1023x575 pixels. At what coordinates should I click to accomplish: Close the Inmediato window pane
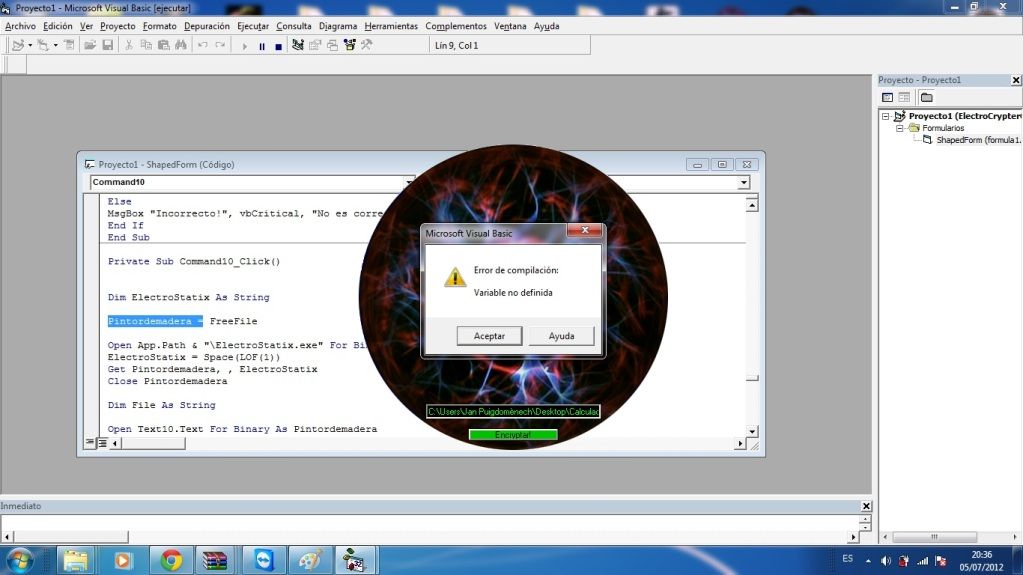tap(866, 506)
